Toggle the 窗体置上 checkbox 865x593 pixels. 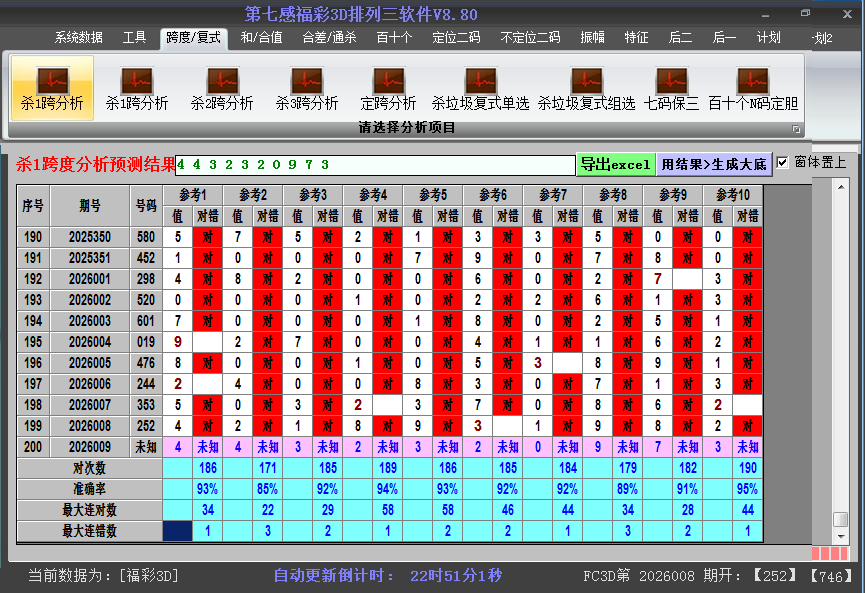(783, 162)
